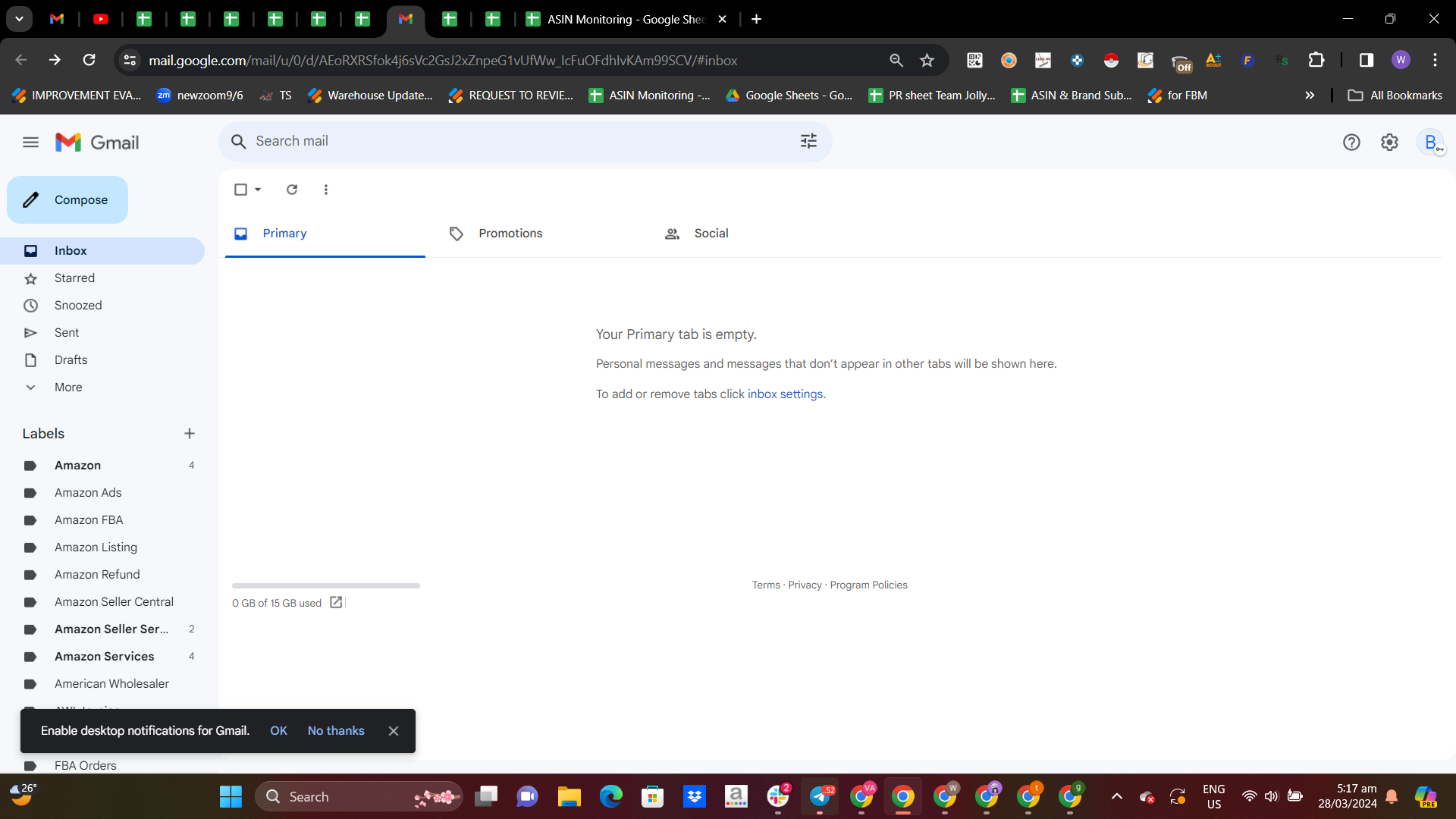Click the storage usage progress bar
Screen dimensions: 1456x819
(326, 585)
